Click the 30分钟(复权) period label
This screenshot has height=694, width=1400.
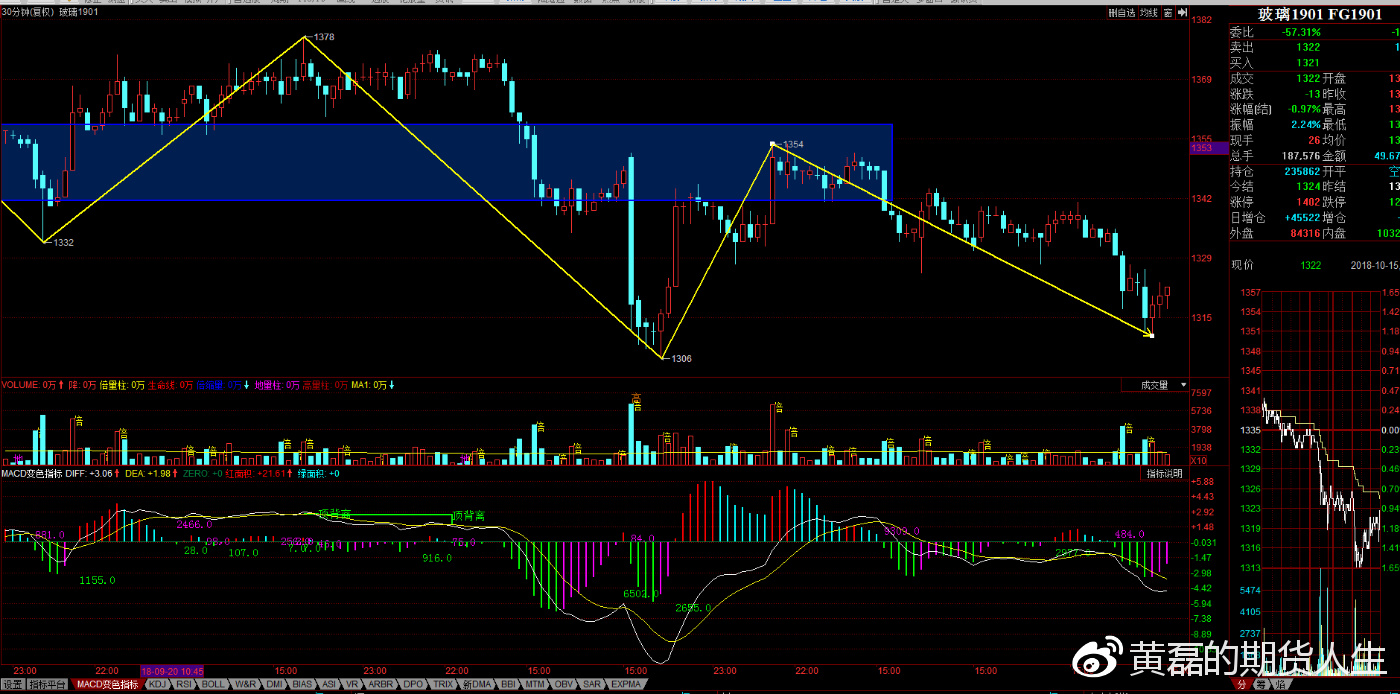(28, 13)
